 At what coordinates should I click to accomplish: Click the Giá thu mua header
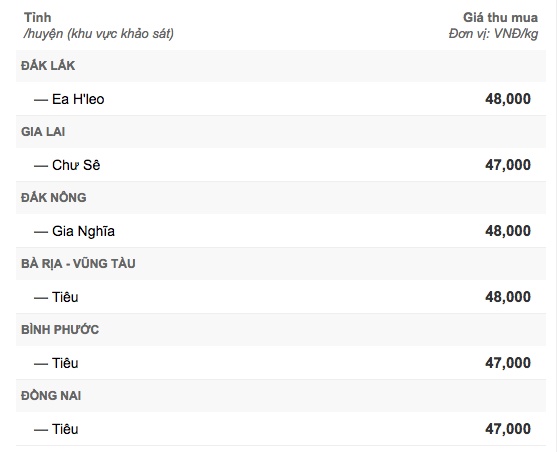(x=500, y=17)
